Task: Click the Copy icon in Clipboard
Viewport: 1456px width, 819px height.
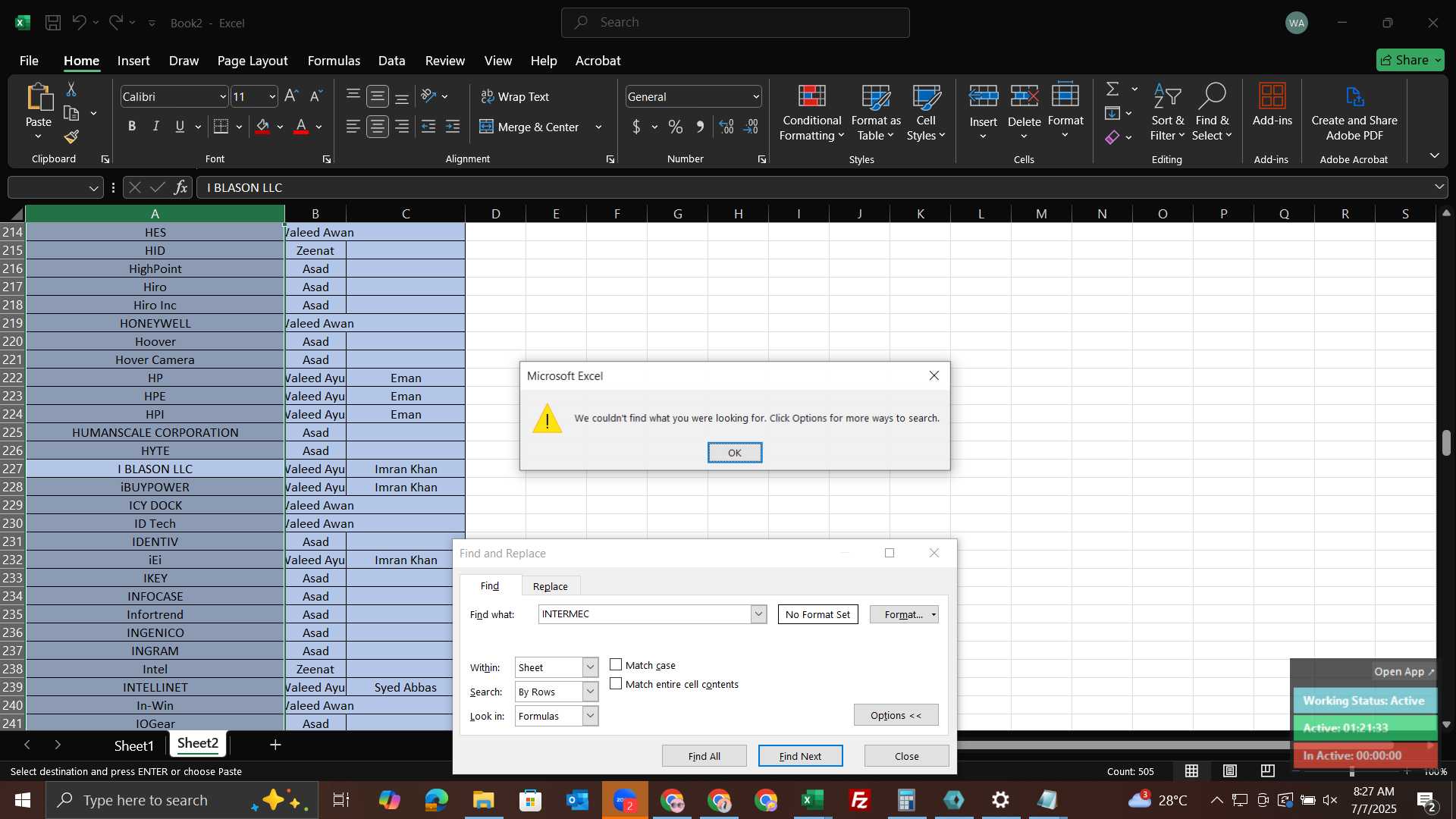Action: tap(71, 114)
